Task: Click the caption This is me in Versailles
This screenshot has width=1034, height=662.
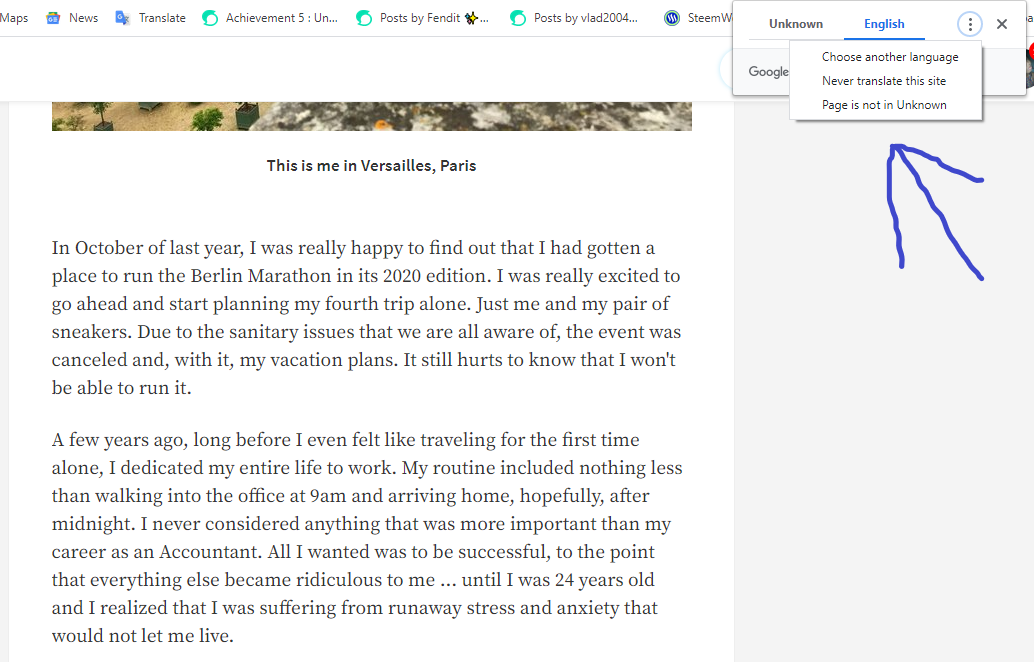Action: click(371, 166)
